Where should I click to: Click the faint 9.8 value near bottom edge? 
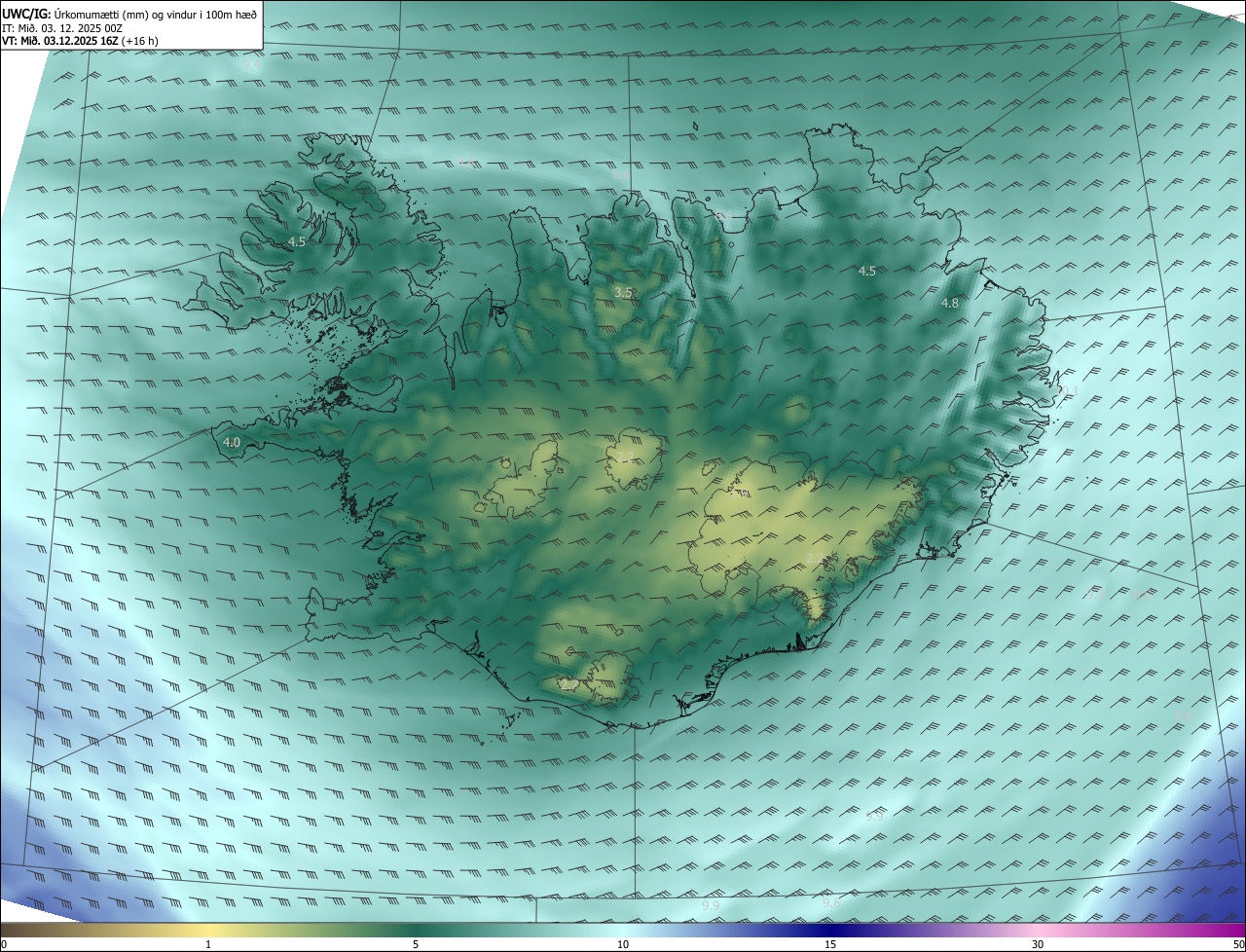pos(831,903)
